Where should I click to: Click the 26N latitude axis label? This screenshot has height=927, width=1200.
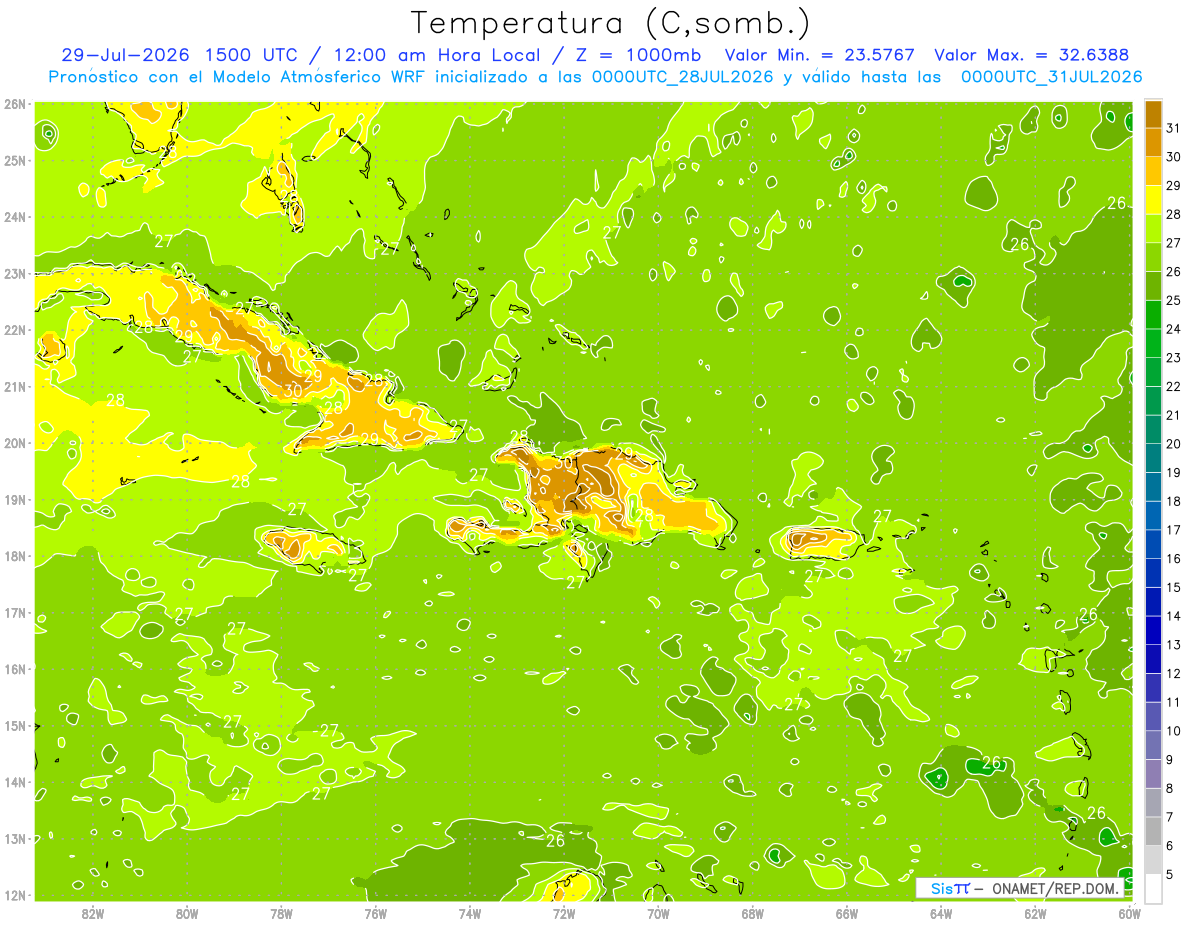click(15, 104)
